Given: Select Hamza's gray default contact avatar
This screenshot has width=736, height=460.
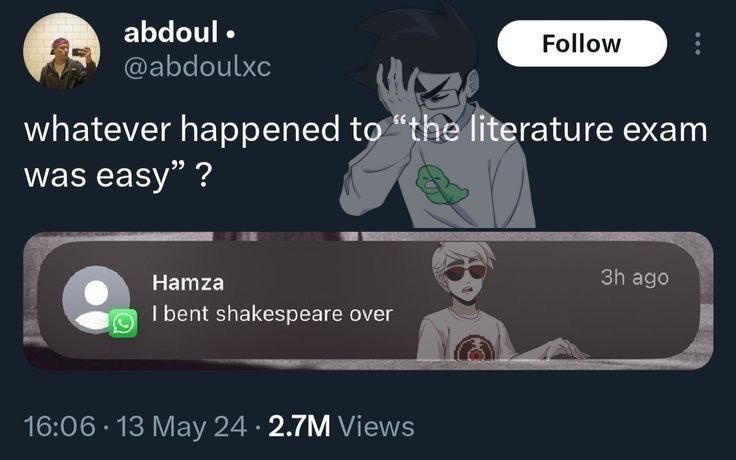Looking at the screenshot, I should [x=96, y=299].
